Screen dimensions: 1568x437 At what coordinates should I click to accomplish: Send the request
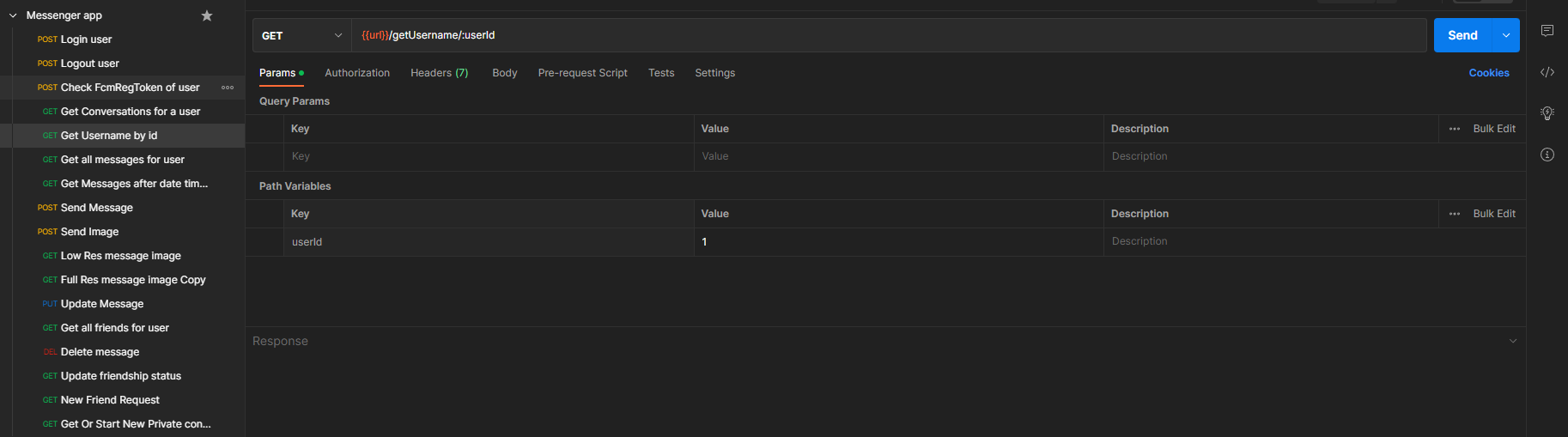click(x=1463, y=35)
